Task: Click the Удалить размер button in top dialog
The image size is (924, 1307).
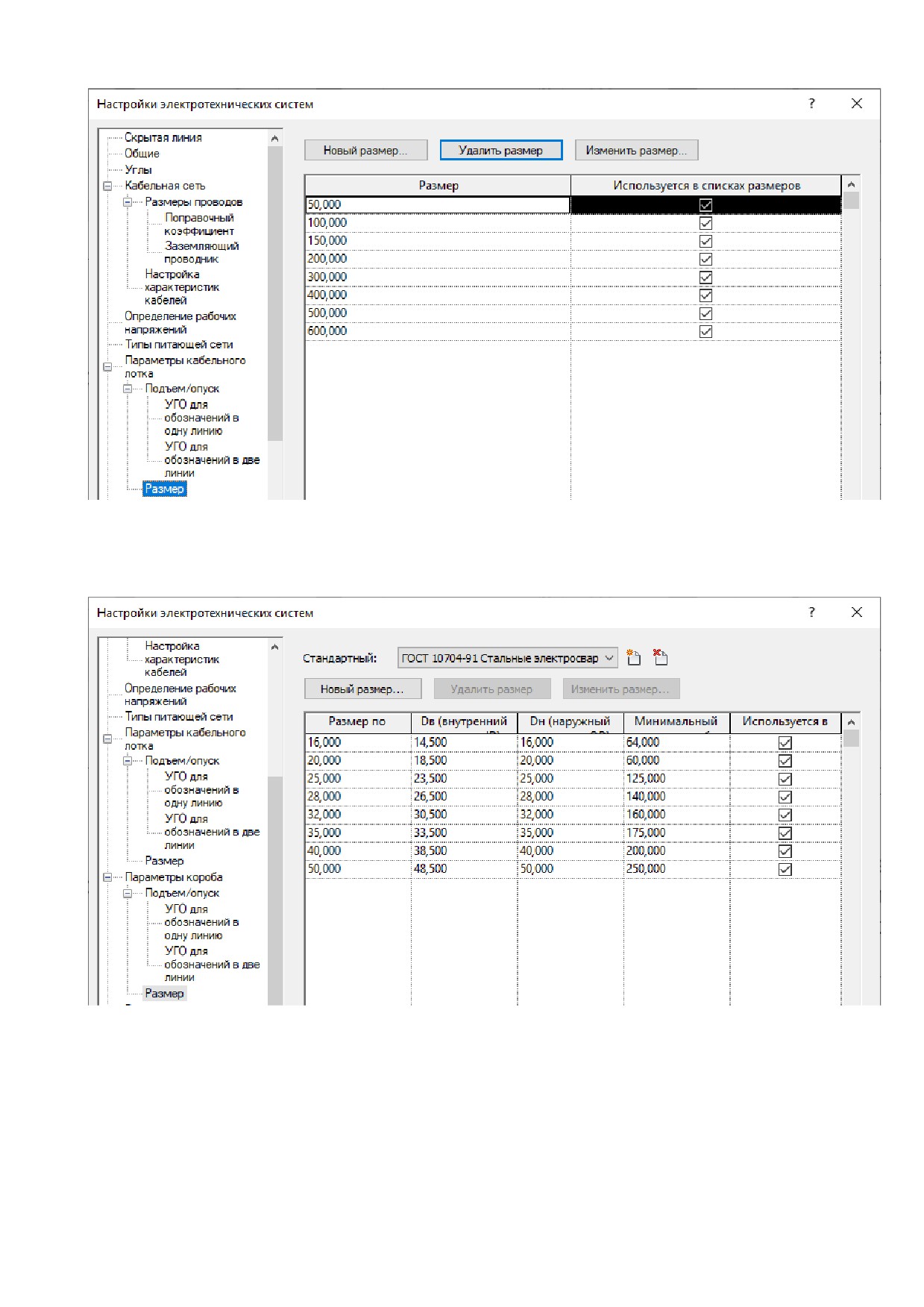Action: 500,150
